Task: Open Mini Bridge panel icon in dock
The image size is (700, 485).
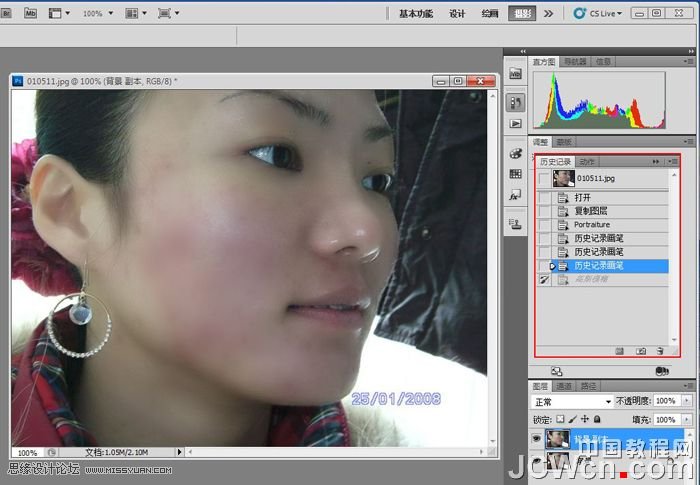Action: (x=515, y=73)
